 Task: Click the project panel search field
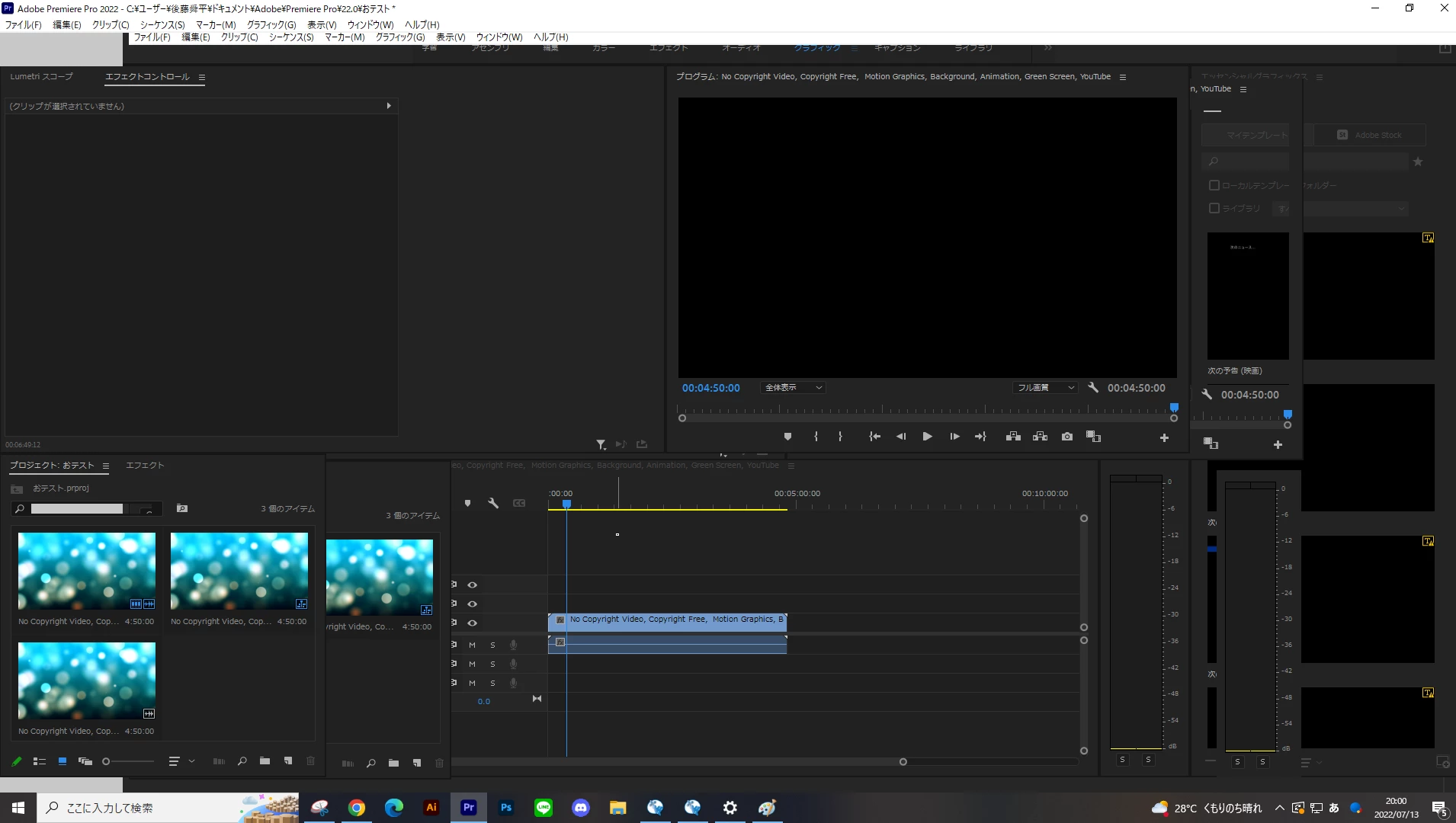(x=86, y=508)
